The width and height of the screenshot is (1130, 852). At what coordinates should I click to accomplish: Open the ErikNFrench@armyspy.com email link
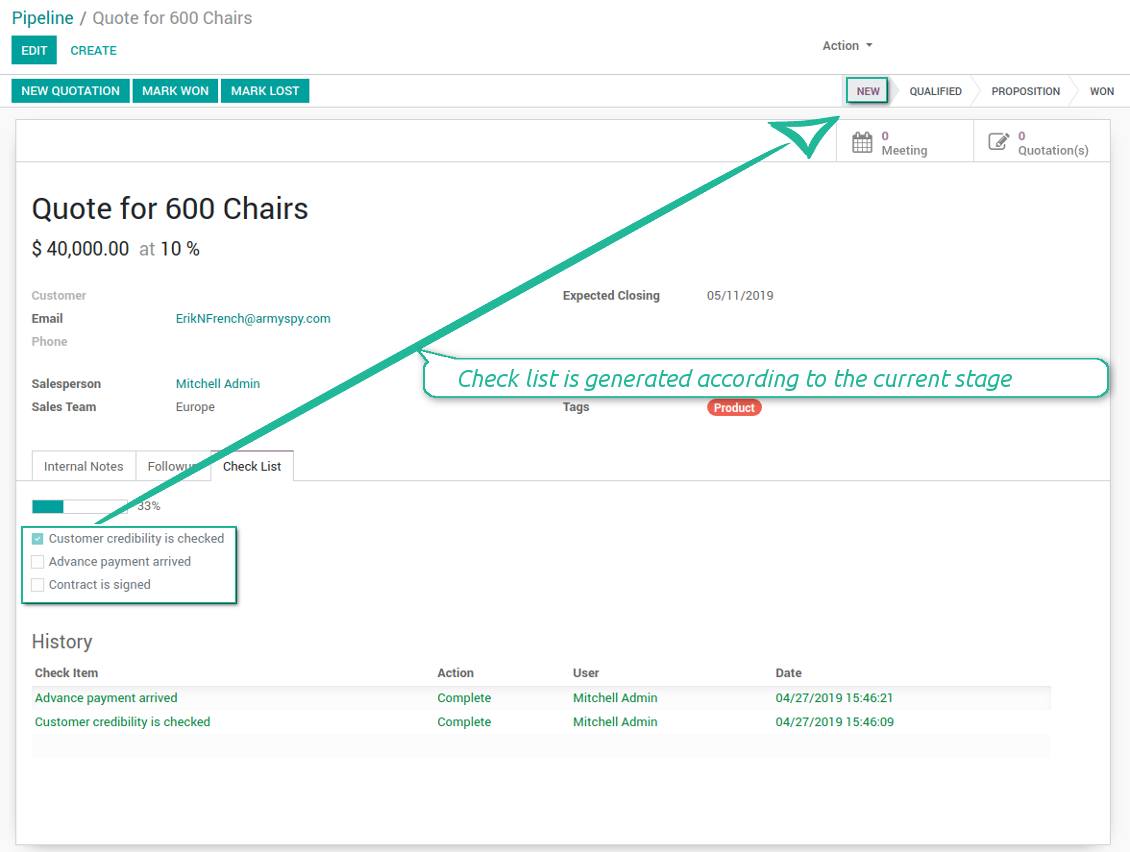253,319
